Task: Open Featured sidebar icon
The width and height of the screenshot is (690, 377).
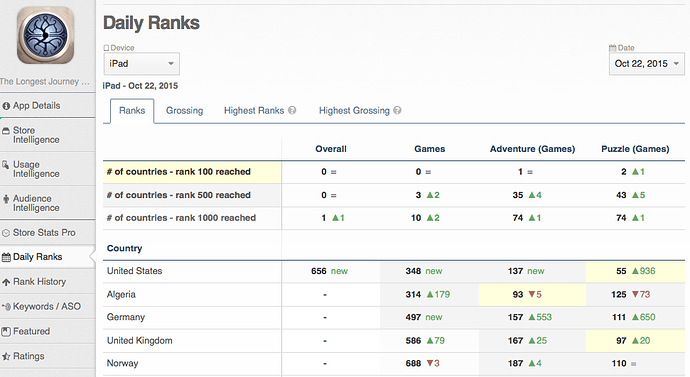Action: (x=6, y=332)
